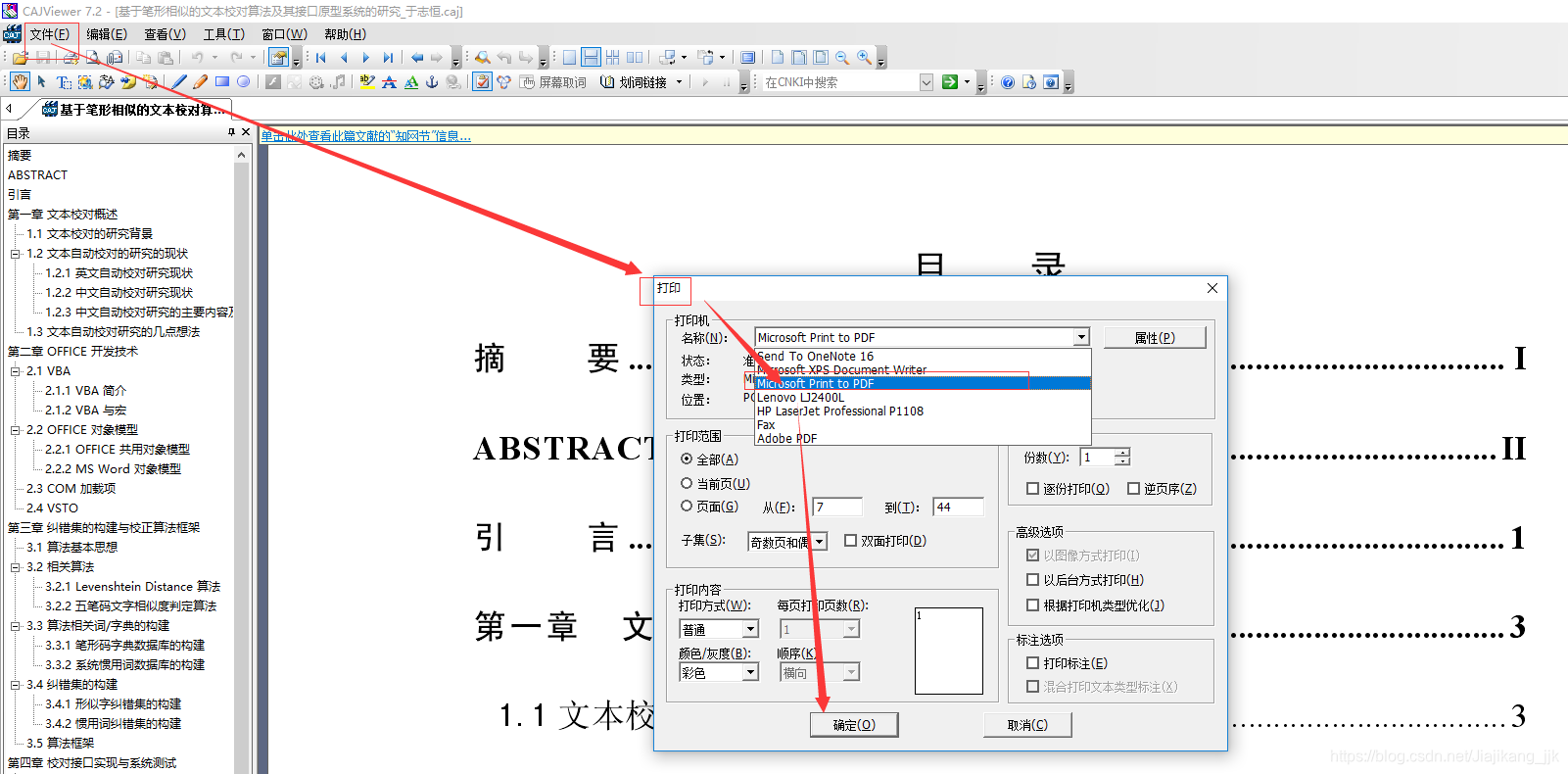This screenshot has width=1568, height=774.
Task: Click the Zoom out magnifier icon
Action: click(842, 58)
